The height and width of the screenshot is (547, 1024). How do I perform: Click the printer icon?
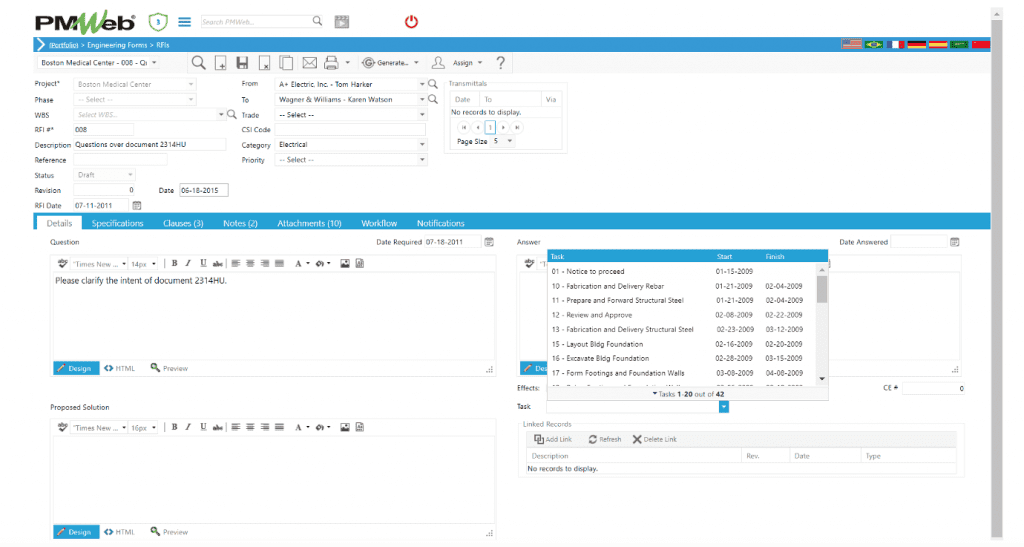point(331,63)
